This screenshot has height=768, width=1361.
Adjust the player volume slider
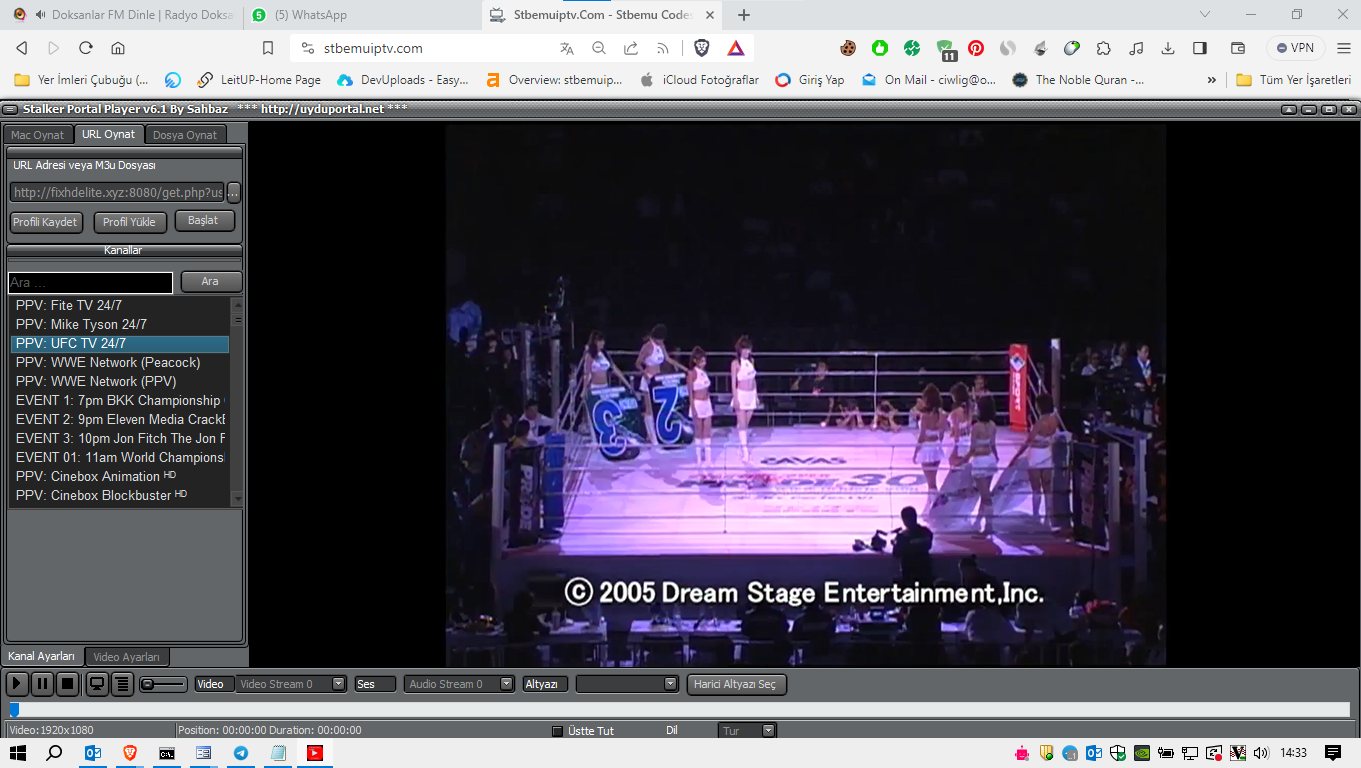pyautogui.click(x=163, y=684)
